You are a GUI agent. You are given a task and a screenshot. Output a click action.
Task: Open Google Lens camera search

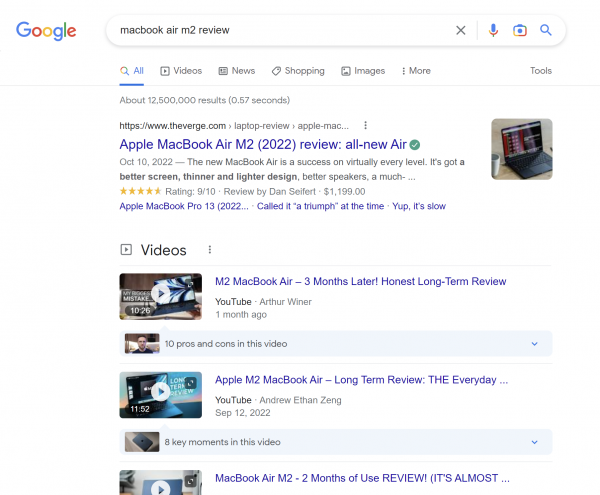[520, 30]
